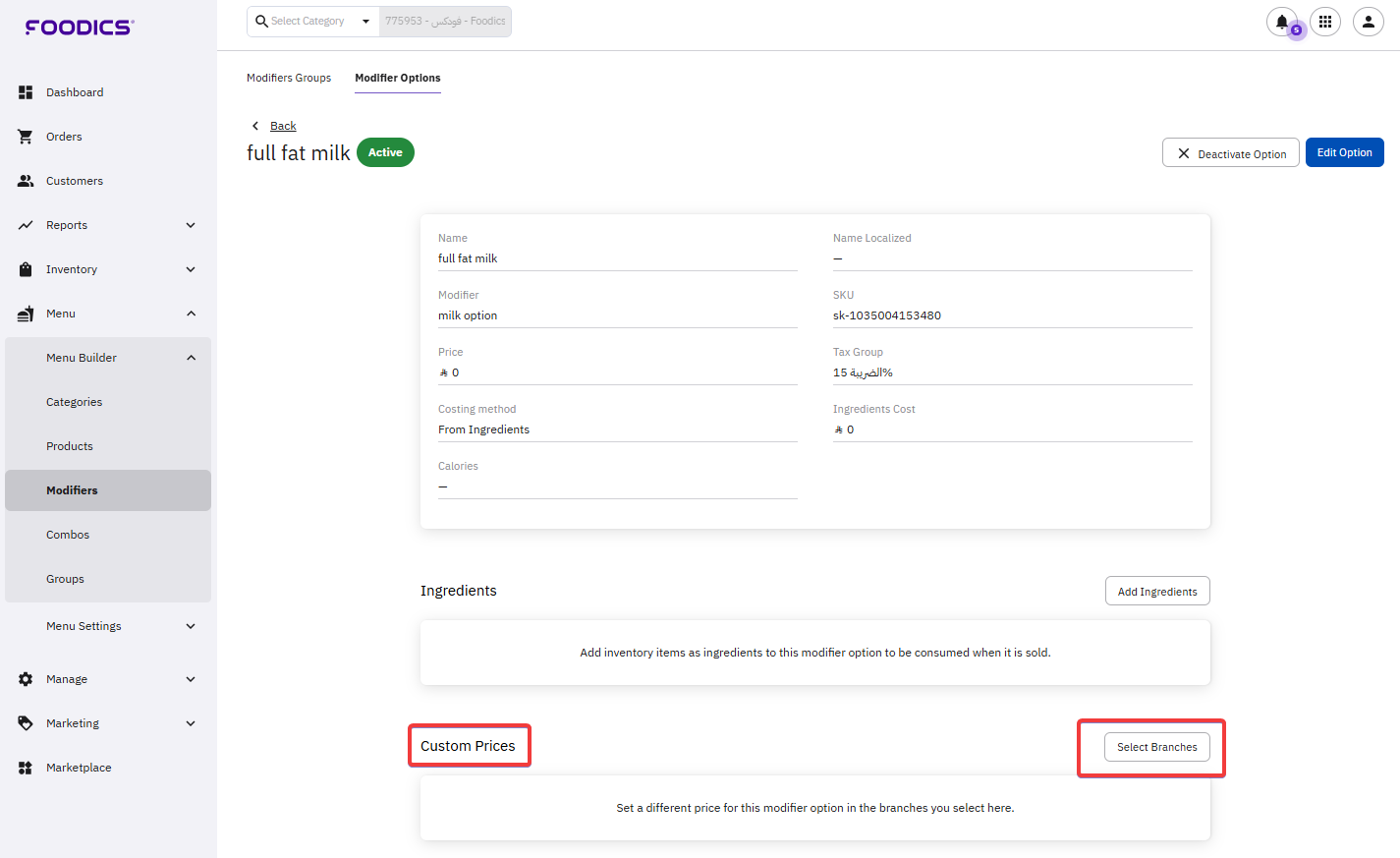Click the Marketplace icon in sidebar
The image size is (1400, 858).
tap(26, 768)
